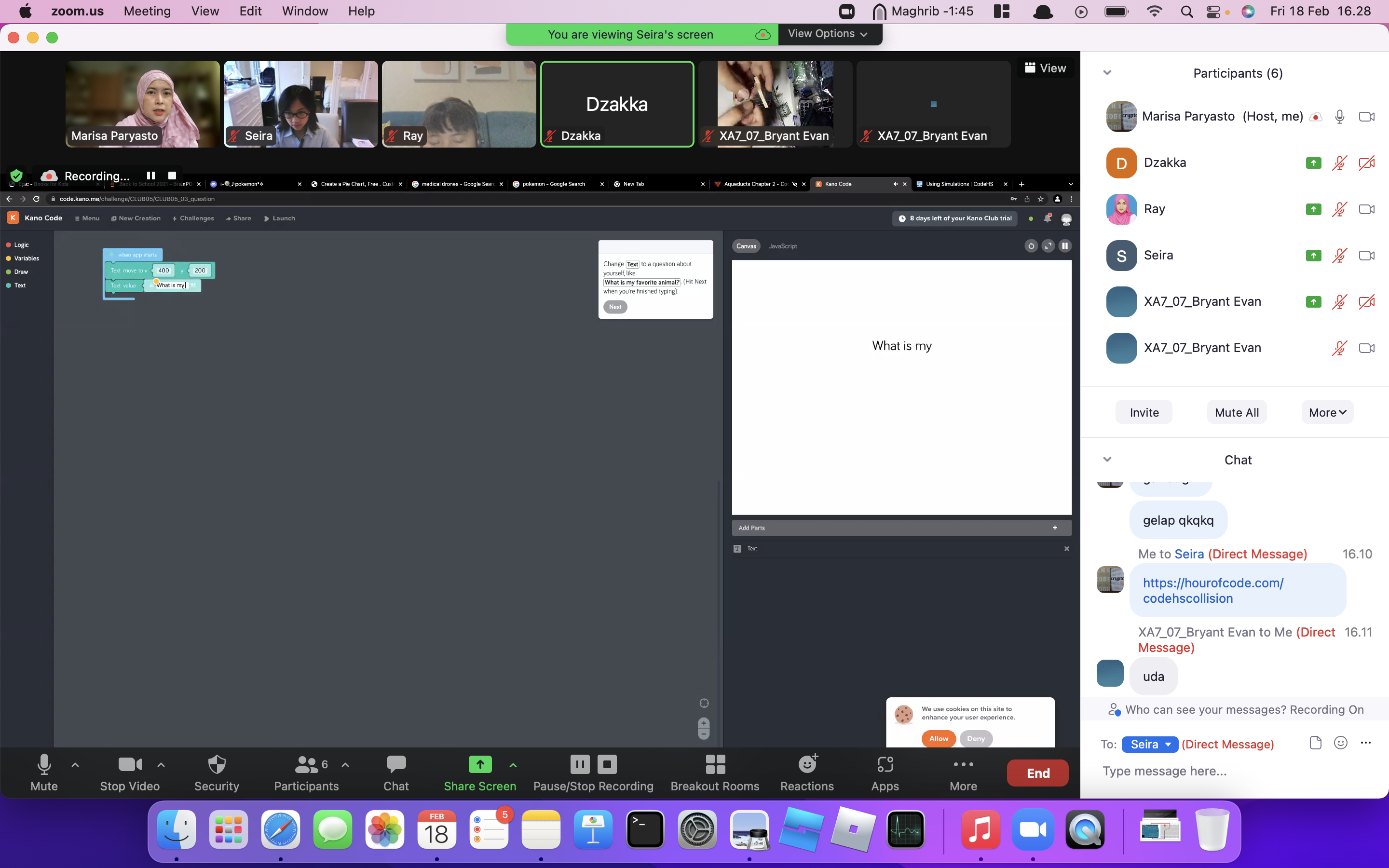Click the Mute All button

pyautogui.click(x=1237, y=412)
